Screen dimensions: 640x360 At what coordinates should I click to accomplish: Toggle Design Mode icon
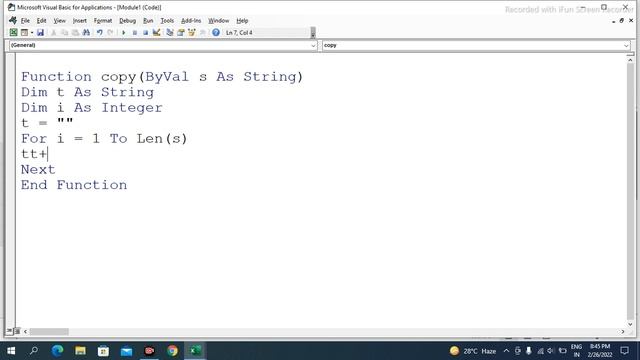[156, 32]
